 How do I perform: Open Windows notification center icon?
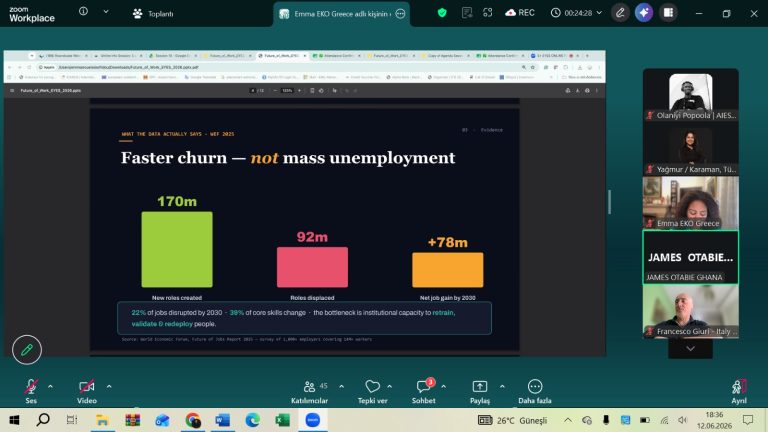coord(748,420)
